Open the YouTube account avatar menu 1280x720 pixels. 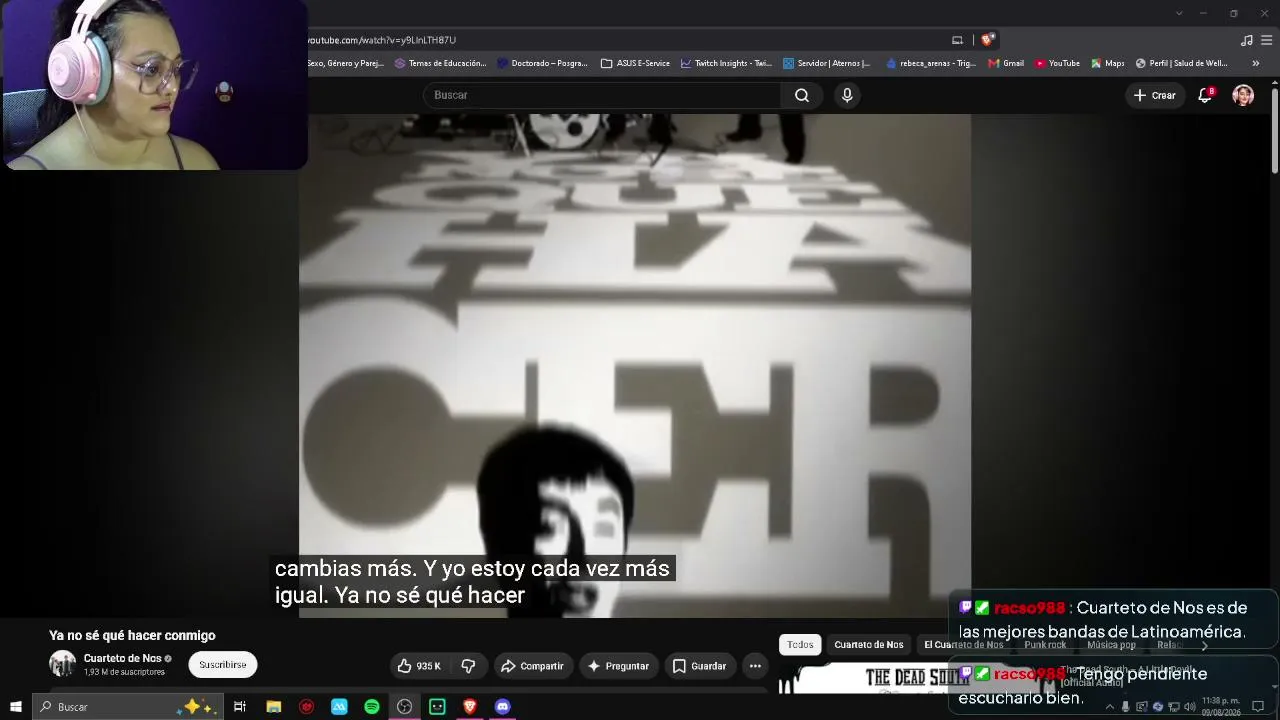[1243, 95]
